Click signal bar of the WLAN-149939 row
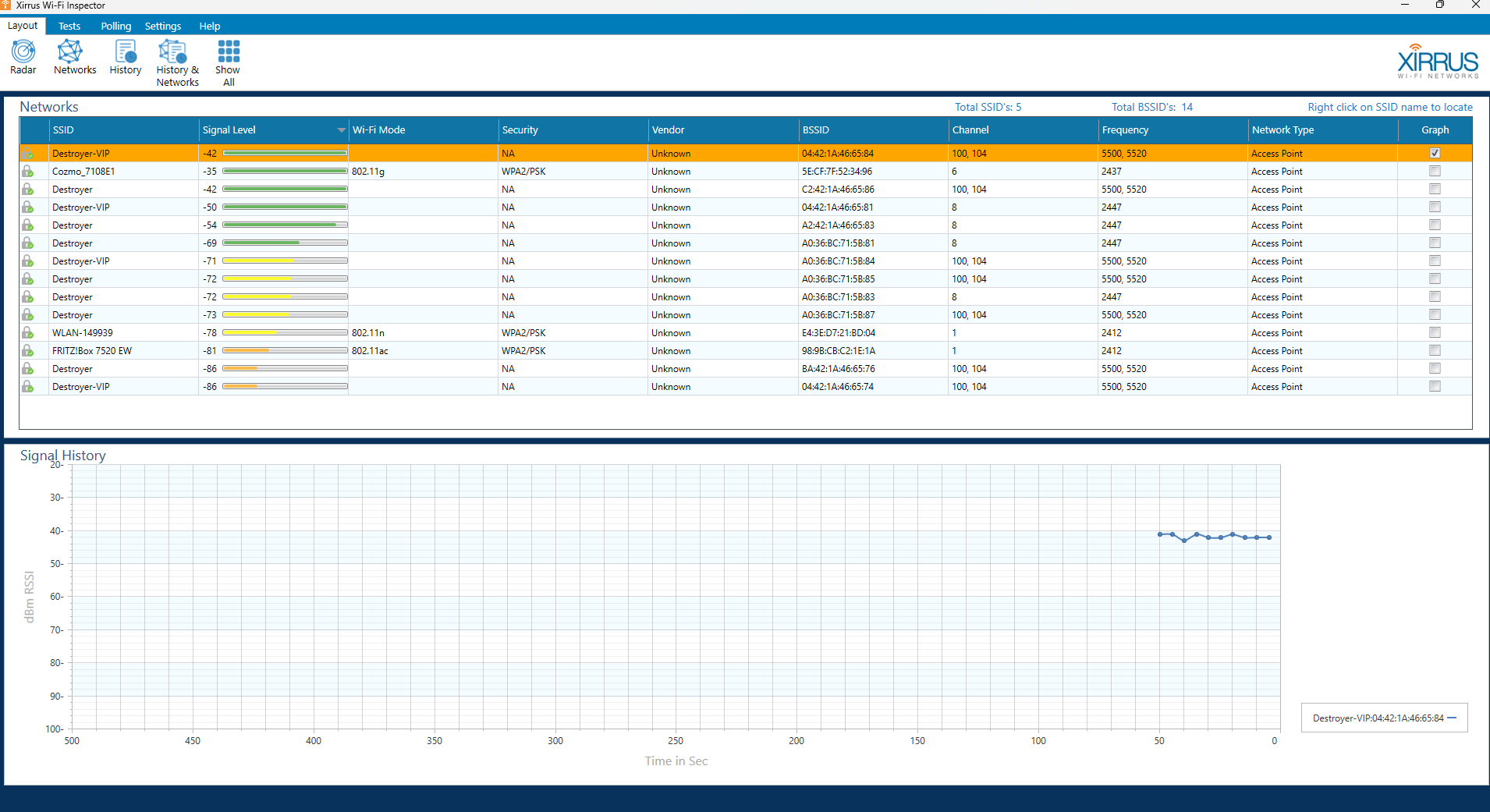The width and height of the screenshot is (1490, 812). click(285, 332)
